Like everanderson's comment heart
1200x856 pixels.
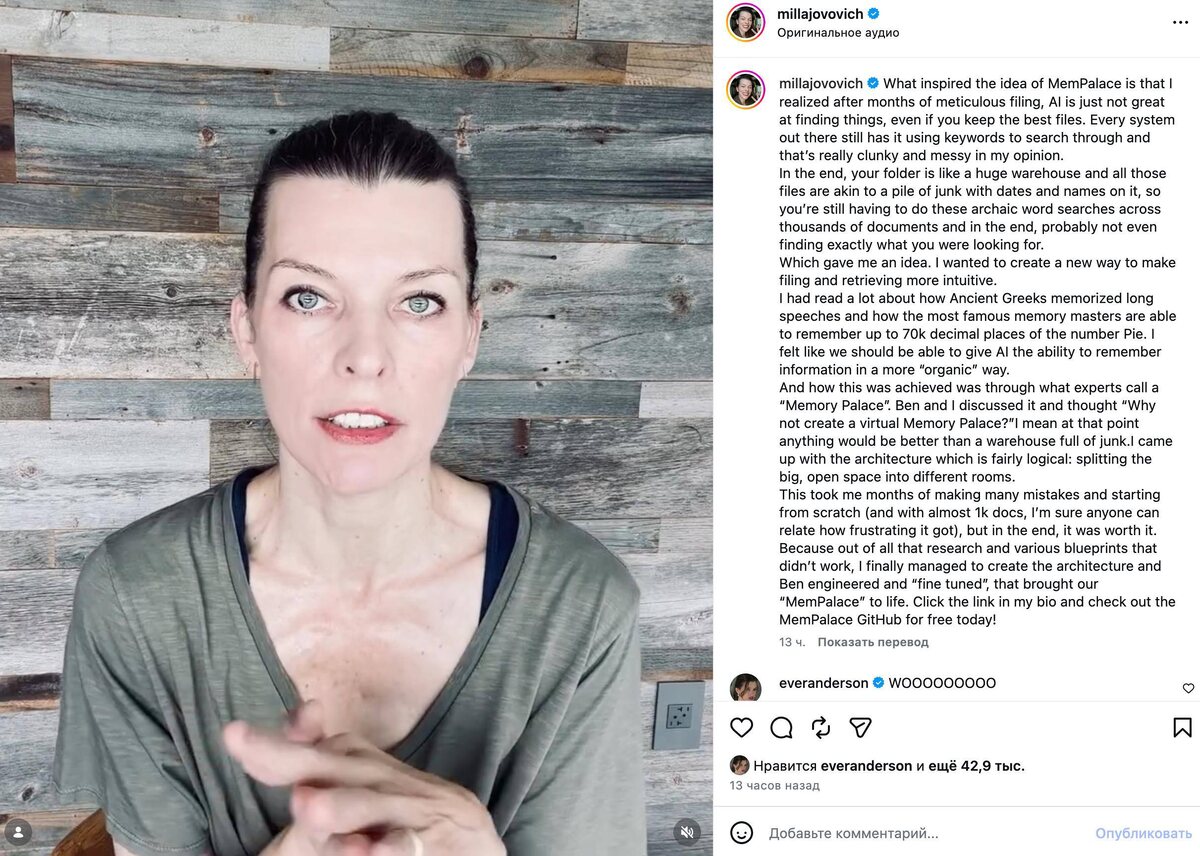1188,688
